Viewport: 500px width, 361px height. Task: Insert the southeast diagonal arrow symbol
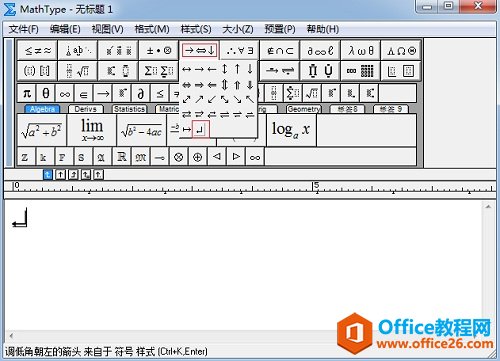tap(237, 99)
